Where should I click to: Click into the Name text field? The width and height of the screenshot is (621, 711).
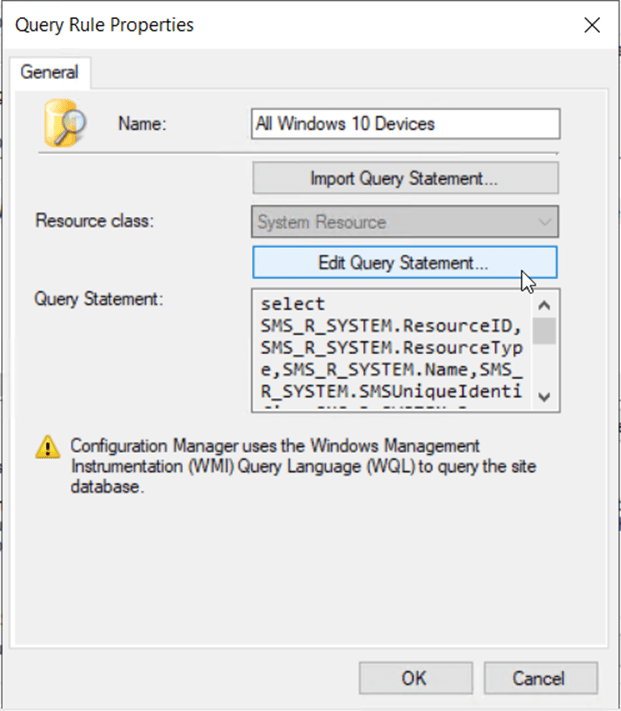[405, 124]
